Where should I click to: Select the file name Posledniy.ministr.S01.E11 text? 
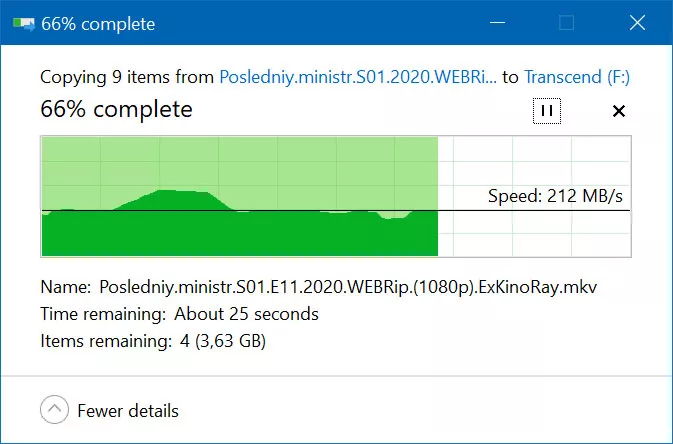tap(348, 287)
